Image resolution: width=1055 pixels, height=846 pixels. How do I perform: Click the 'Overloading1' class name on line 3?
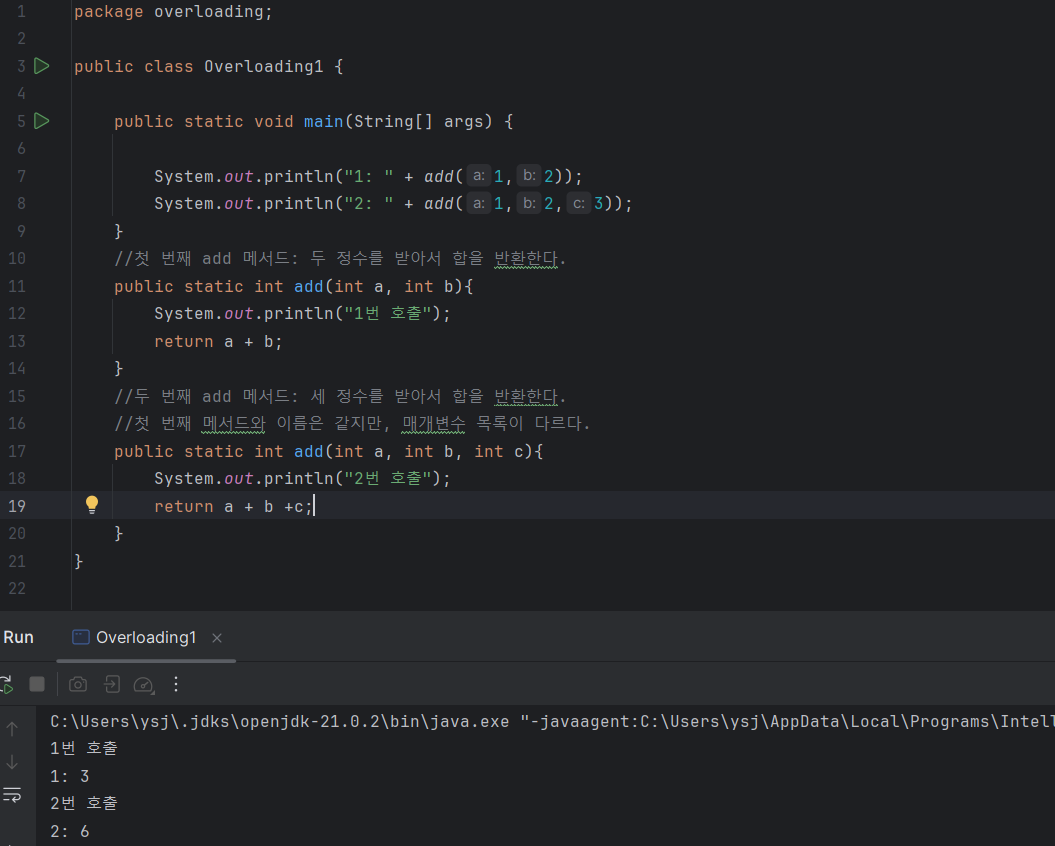pos(264,67)
